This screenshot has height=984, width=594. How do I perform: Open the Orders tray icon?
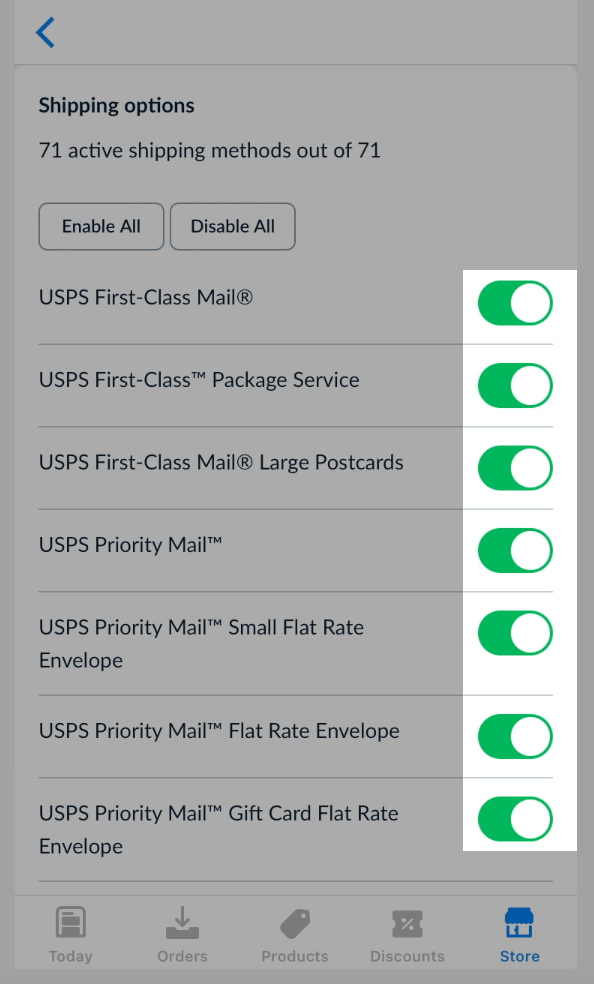pyautogui.click(x=182, y=922)
